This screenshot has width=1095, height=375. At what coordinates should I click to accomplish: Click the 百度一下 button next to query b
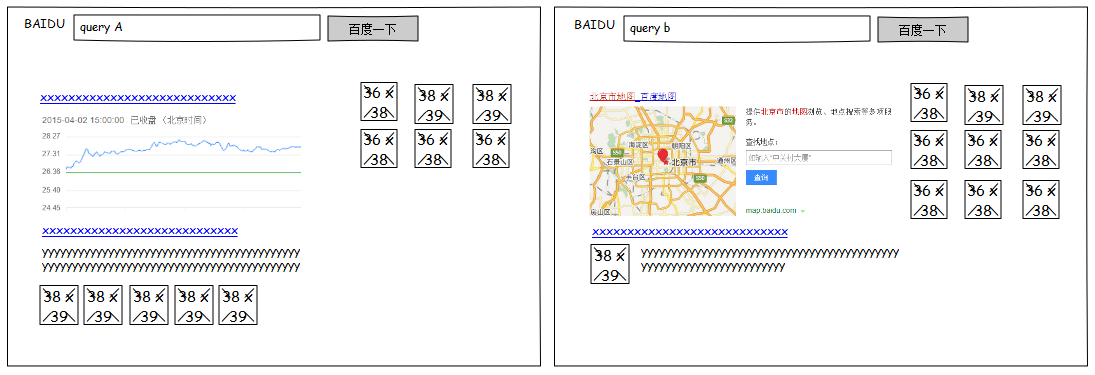tap(923, 29)
